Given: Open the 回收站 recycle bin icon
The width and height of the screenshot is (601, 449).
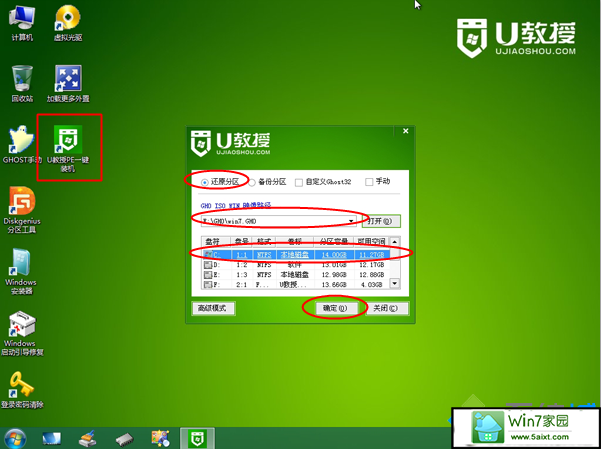Looking at the screenshot, I should (22, 84).
